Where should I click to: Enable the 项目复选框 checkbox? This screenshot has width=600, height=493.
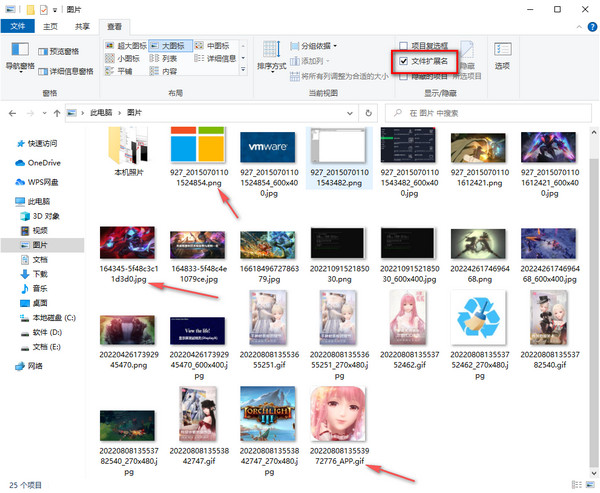point(403,46)
